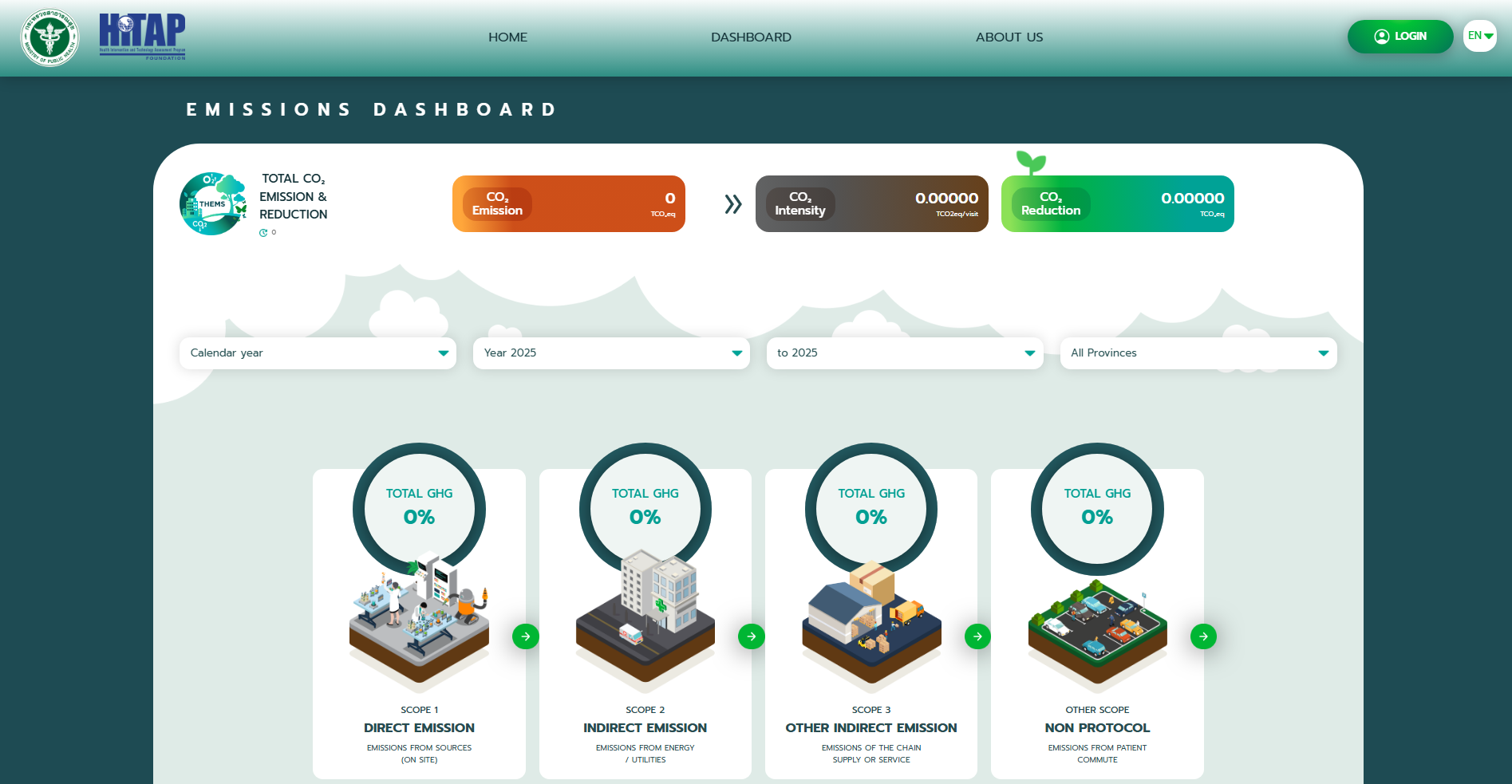Click green arrow next to Direct Emission card
1512x784 pixels.
coord(525,636)
